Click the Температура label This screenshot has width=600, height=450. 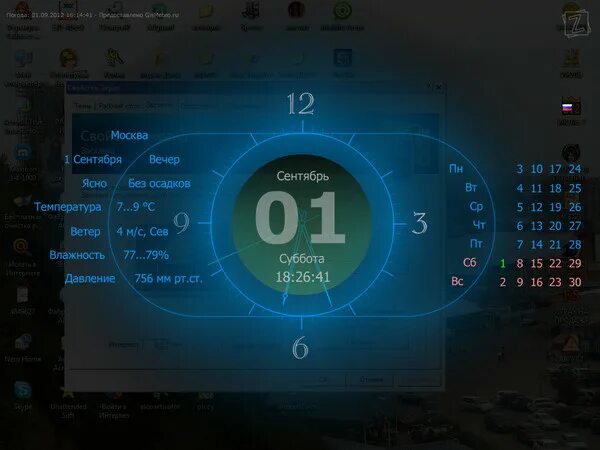coord(68,207)
